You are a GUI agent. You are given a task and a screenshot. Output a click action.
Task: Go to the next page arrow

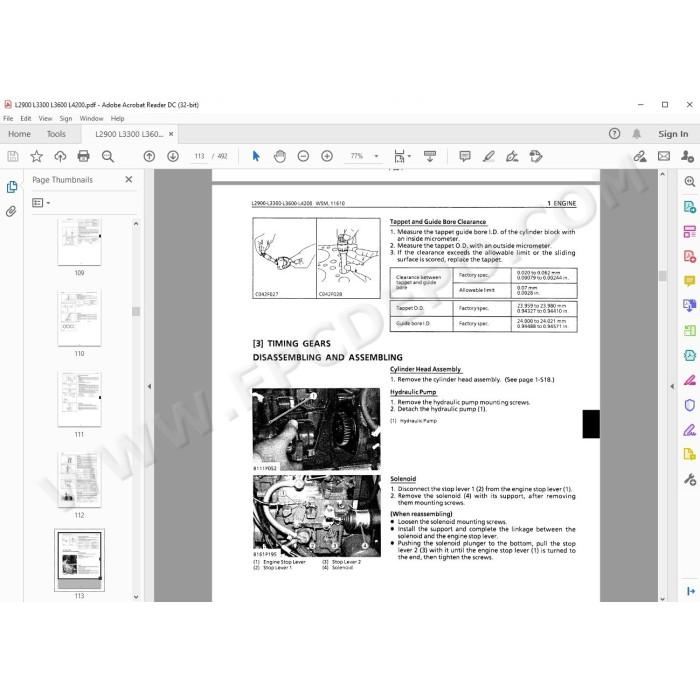click(173, 156)
